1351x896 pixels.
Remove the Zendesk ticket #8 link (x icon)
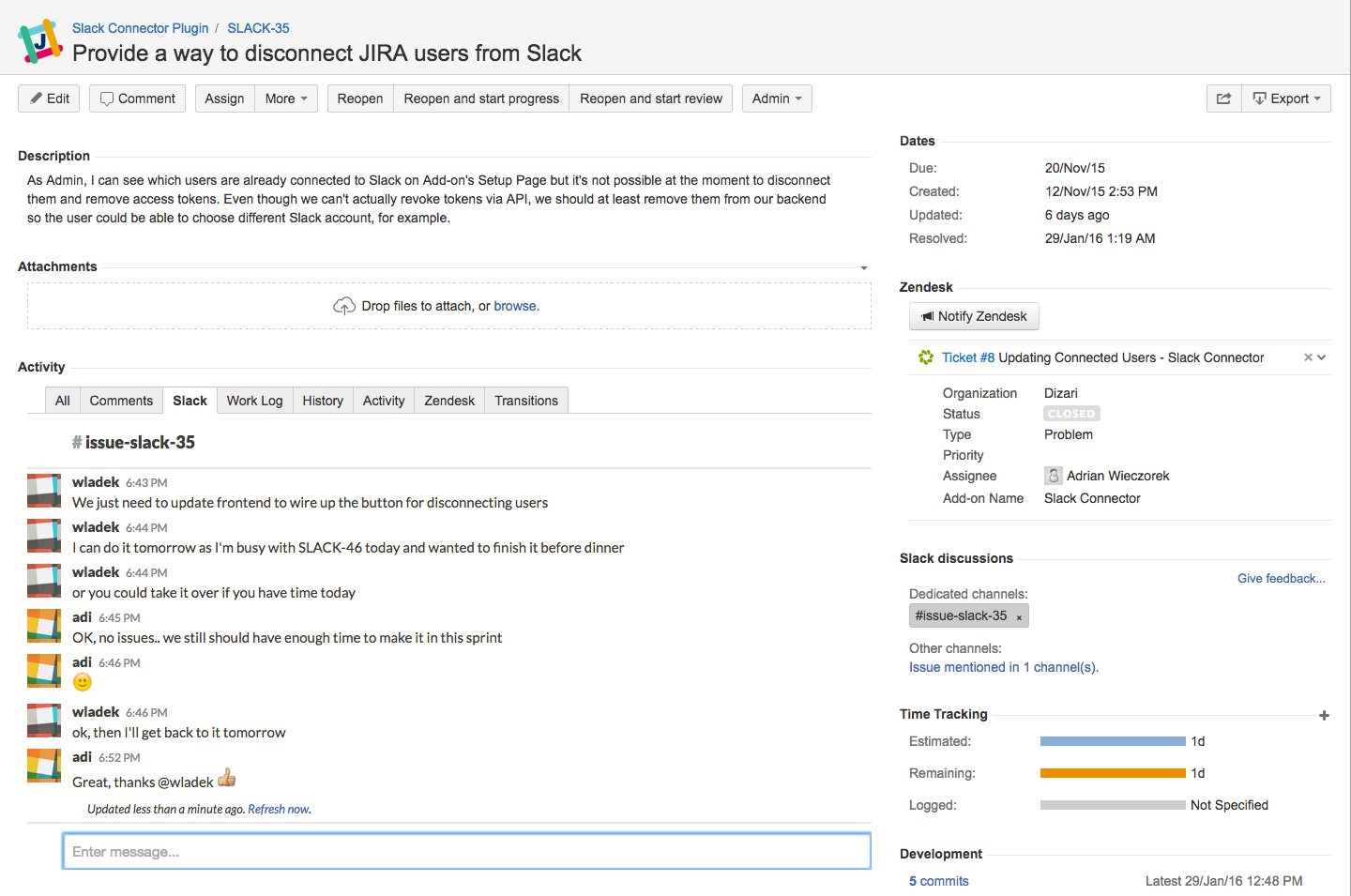[x=1308, y=357]
